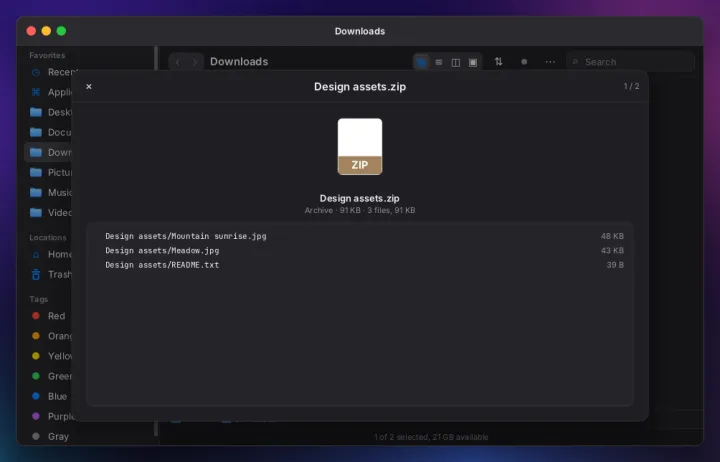Close the Downloads window with red button
The width and height of the screenshot is (720, 462).
point(31,31)
